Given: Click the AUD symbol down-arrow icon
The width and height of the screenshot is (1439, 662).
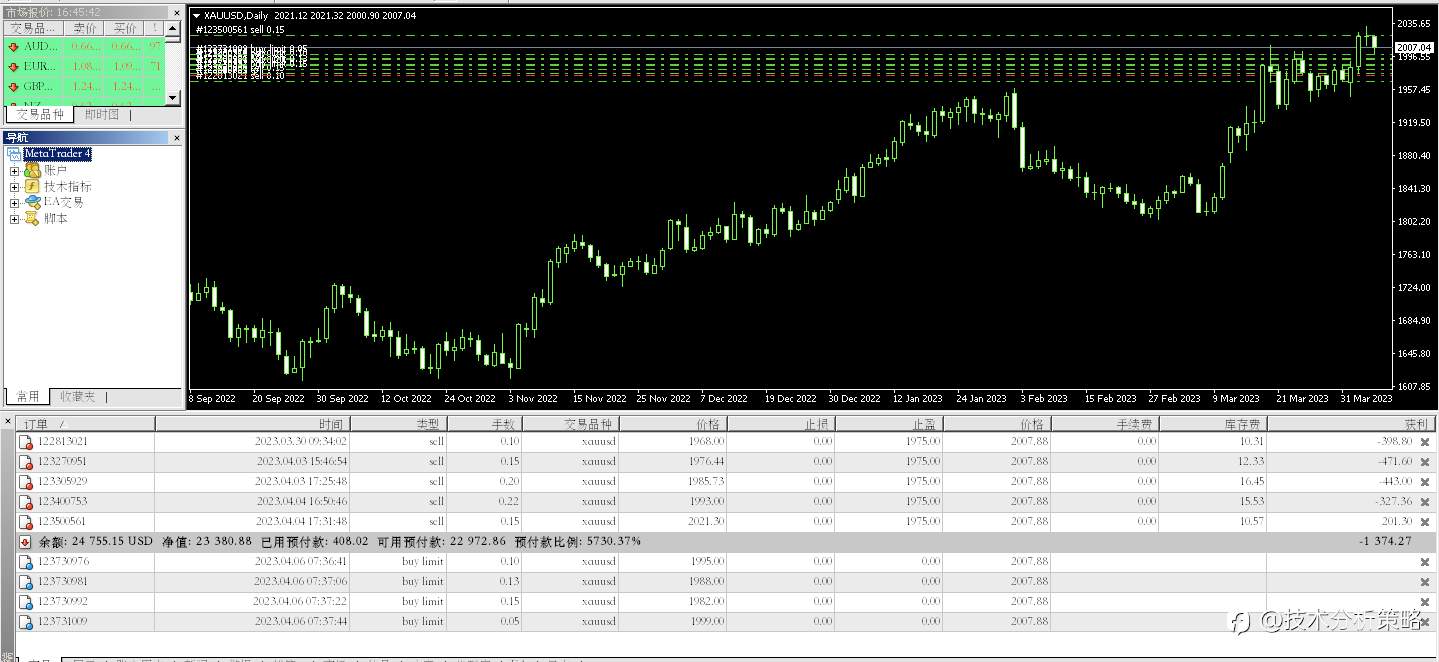Looking at the screenshot, I should pyautogui.click(x=13, y=46).
